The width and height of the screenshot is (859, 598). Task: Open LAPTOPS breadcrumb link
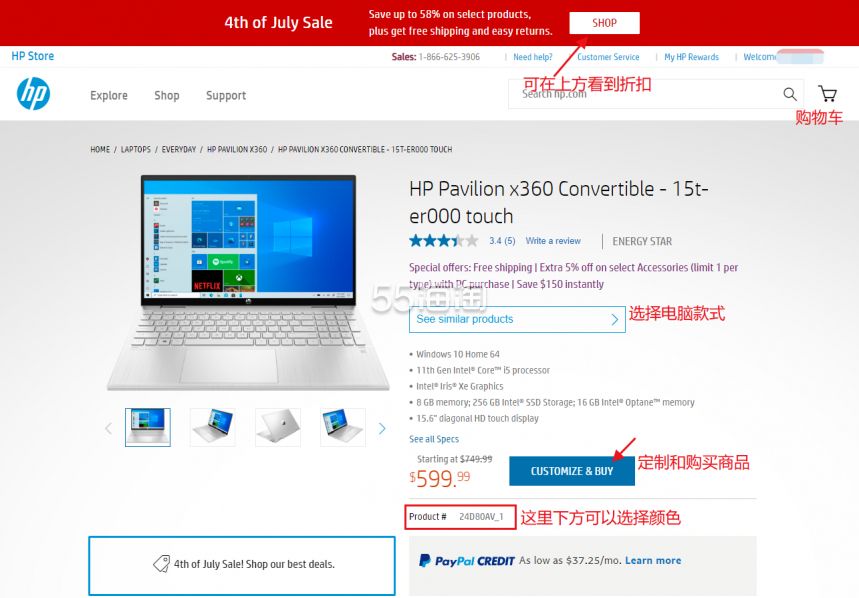[x=135, y=149]
